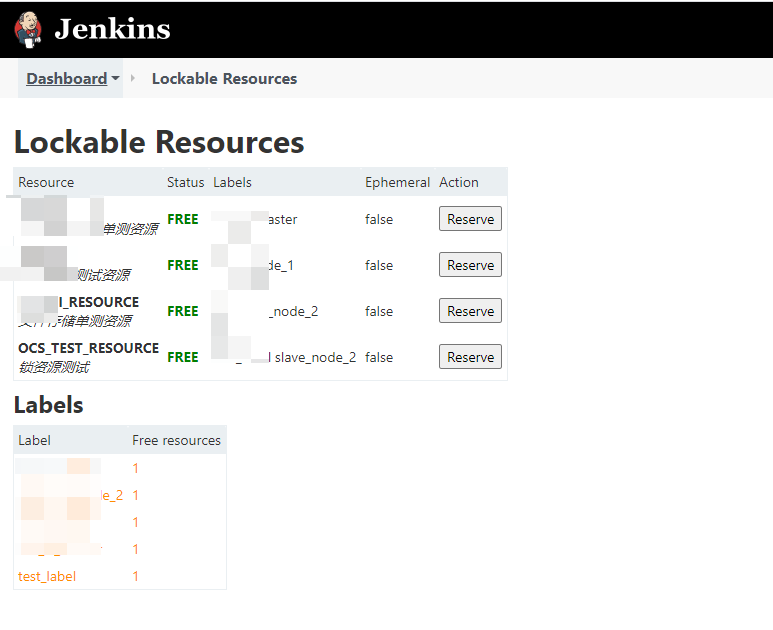Click the Labels column header in resources table
773x630 pixels.
(232, 182)
